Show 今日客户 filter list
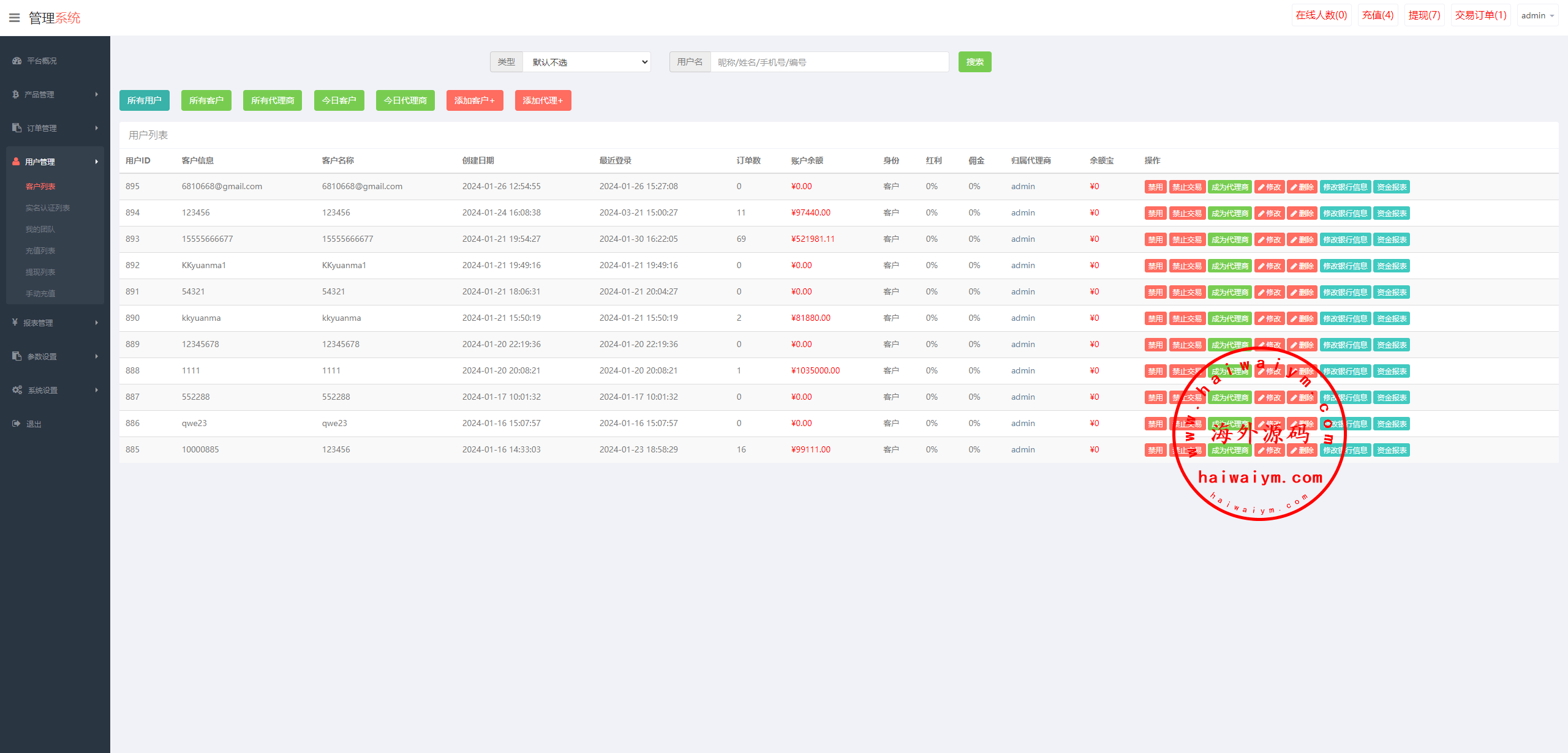Screen dimensions: 1568x753 (339, 100)
